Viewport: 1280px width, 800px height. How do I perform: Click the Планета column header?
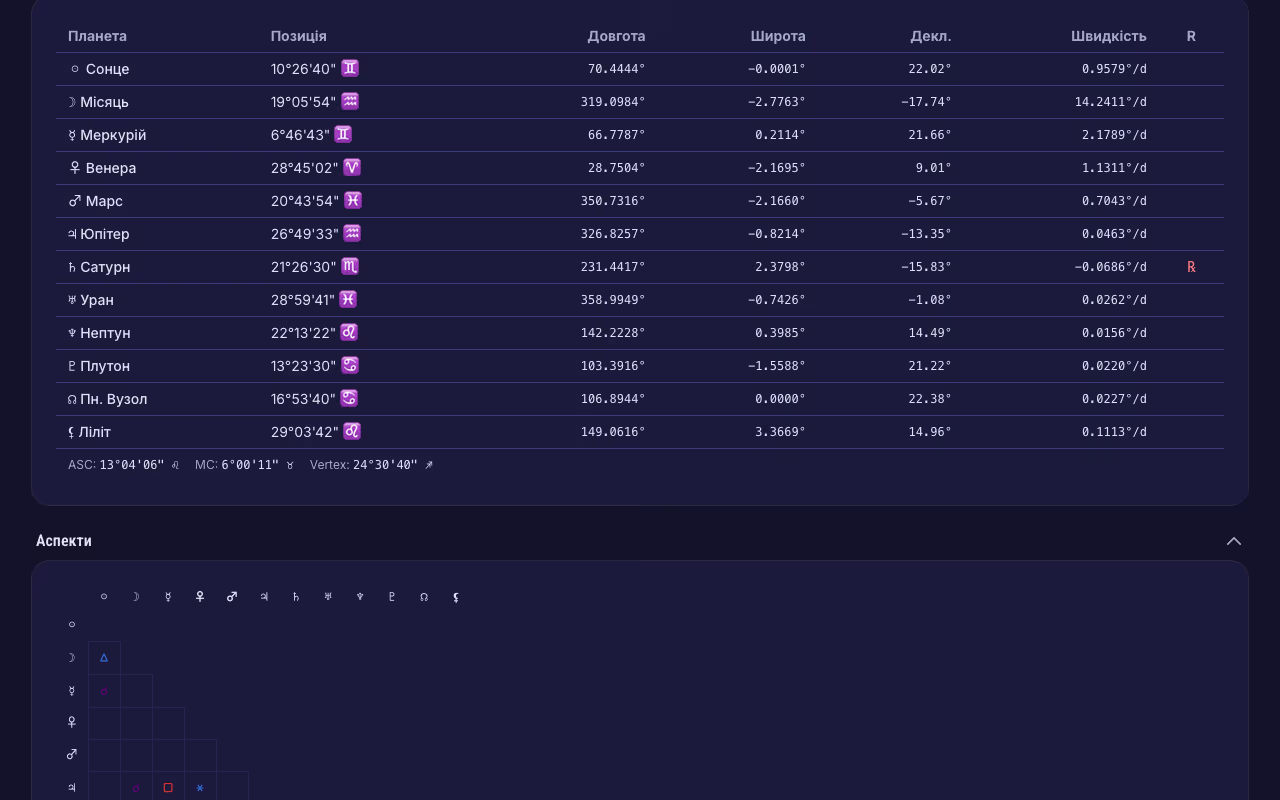tap(97, 36)
